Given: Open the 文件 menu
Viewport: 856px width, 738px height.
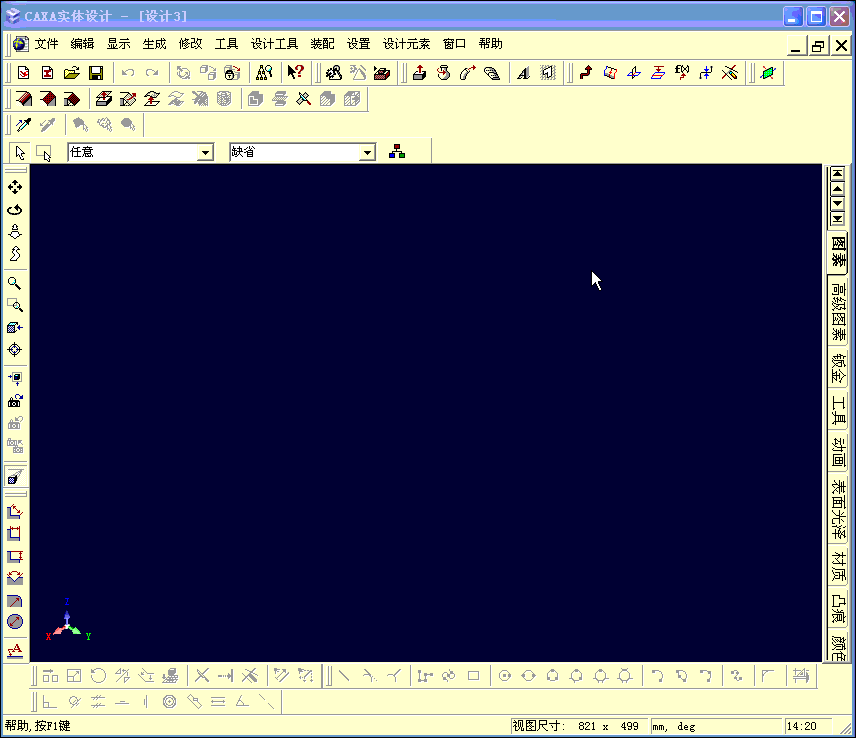Looking at the screenshot, I should tap(46, 44).
